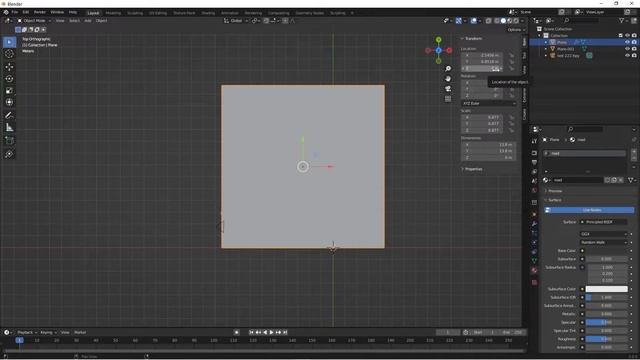Screen dimensions: 640x360
Task: Hide Plane.001 in the viewport
Action: pyautogui.click(x=627, y=49)
